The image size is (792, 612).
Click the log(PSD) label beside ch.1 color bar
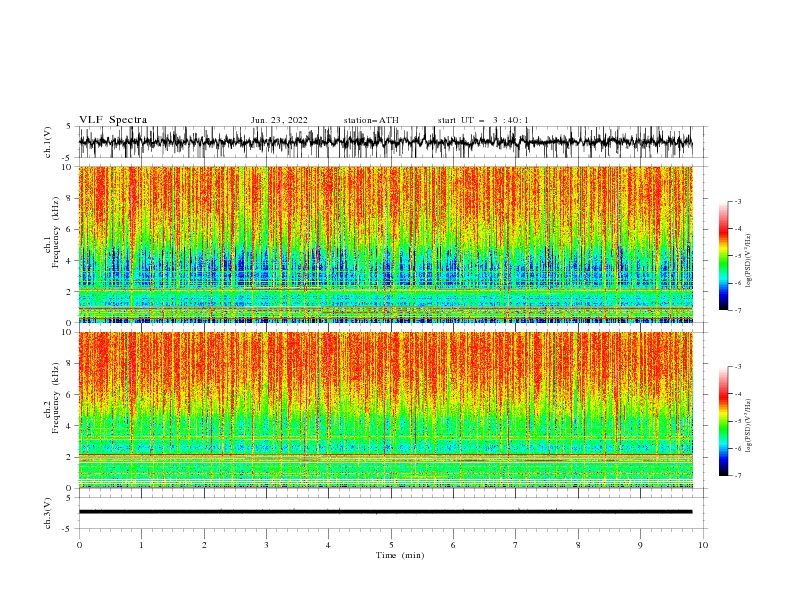[x=749, y=261]
